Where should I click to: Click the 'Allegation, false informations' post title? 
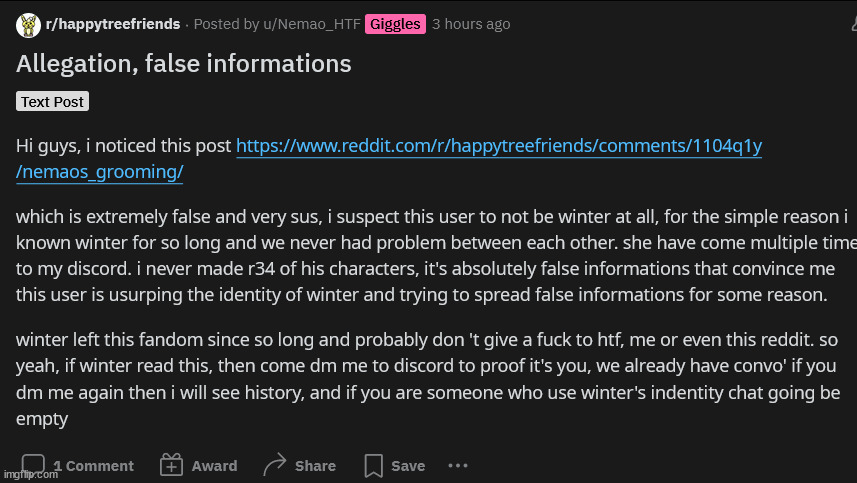pyautogui.click(x=184, y=63)
